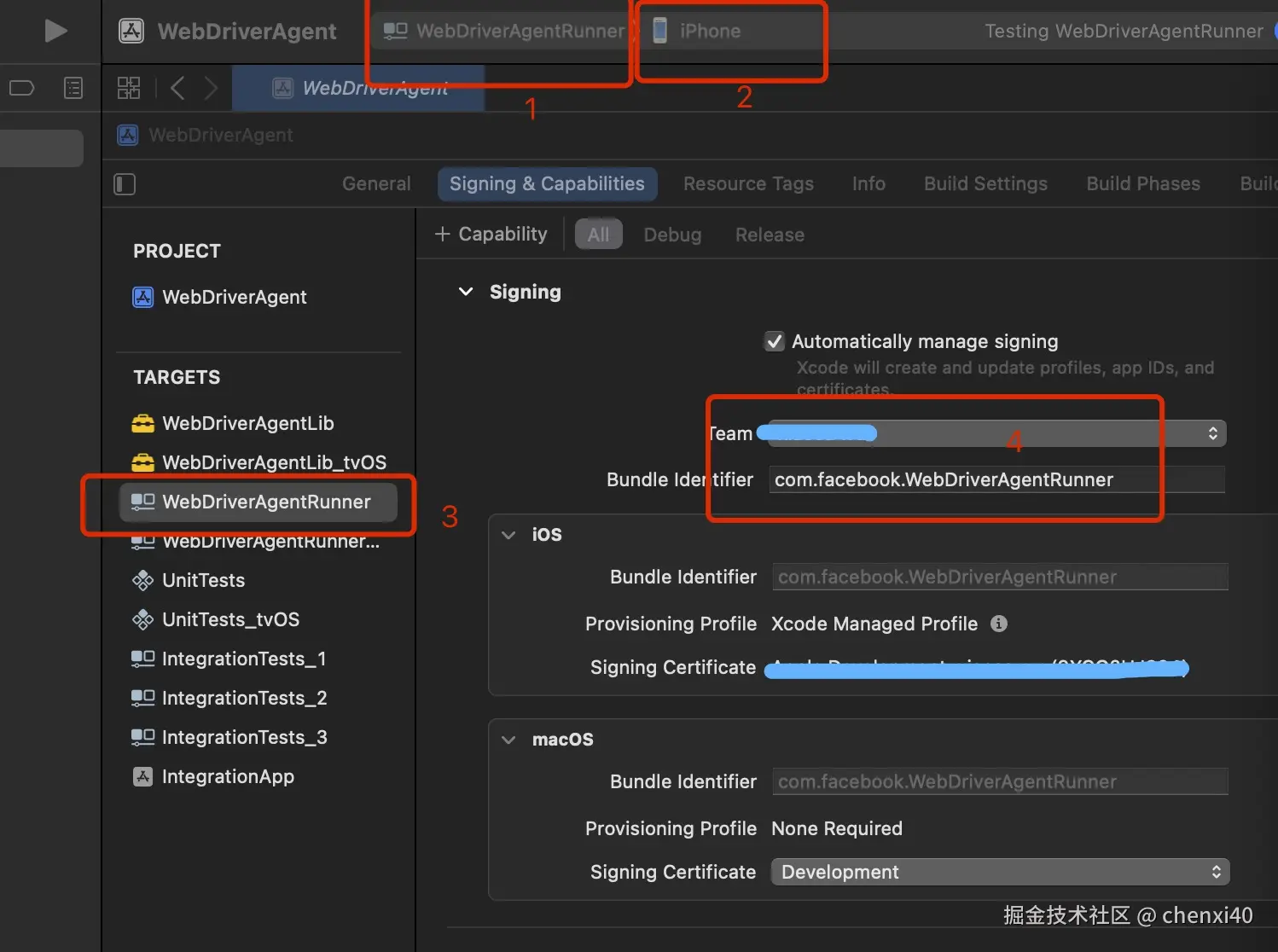This screenshot has width=1278, height=952.
Task: Open the macOS Signing Certificate dropdown
Action: tap(1000, 872)
